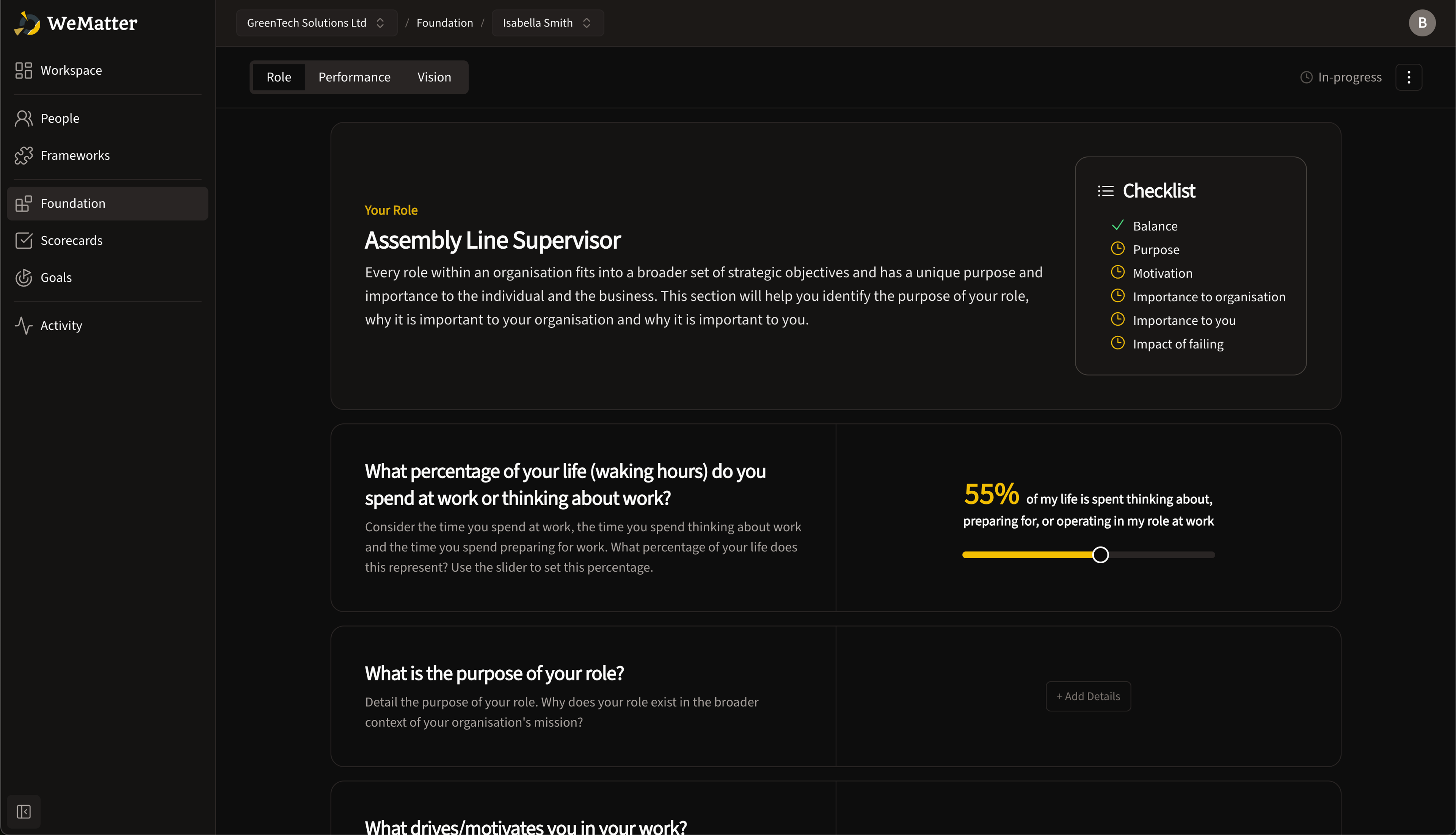Click Impact of failing checklist item
Viewport: 1456px width, 835px height.
coord(1178,343)
